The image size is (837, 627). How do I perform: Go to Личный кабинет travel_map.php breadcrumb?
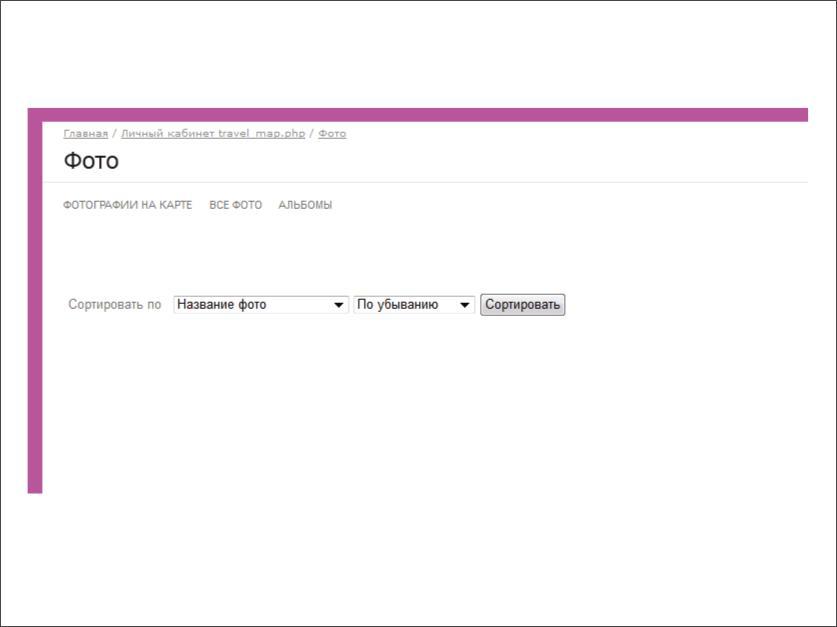(x=212, y=134)
